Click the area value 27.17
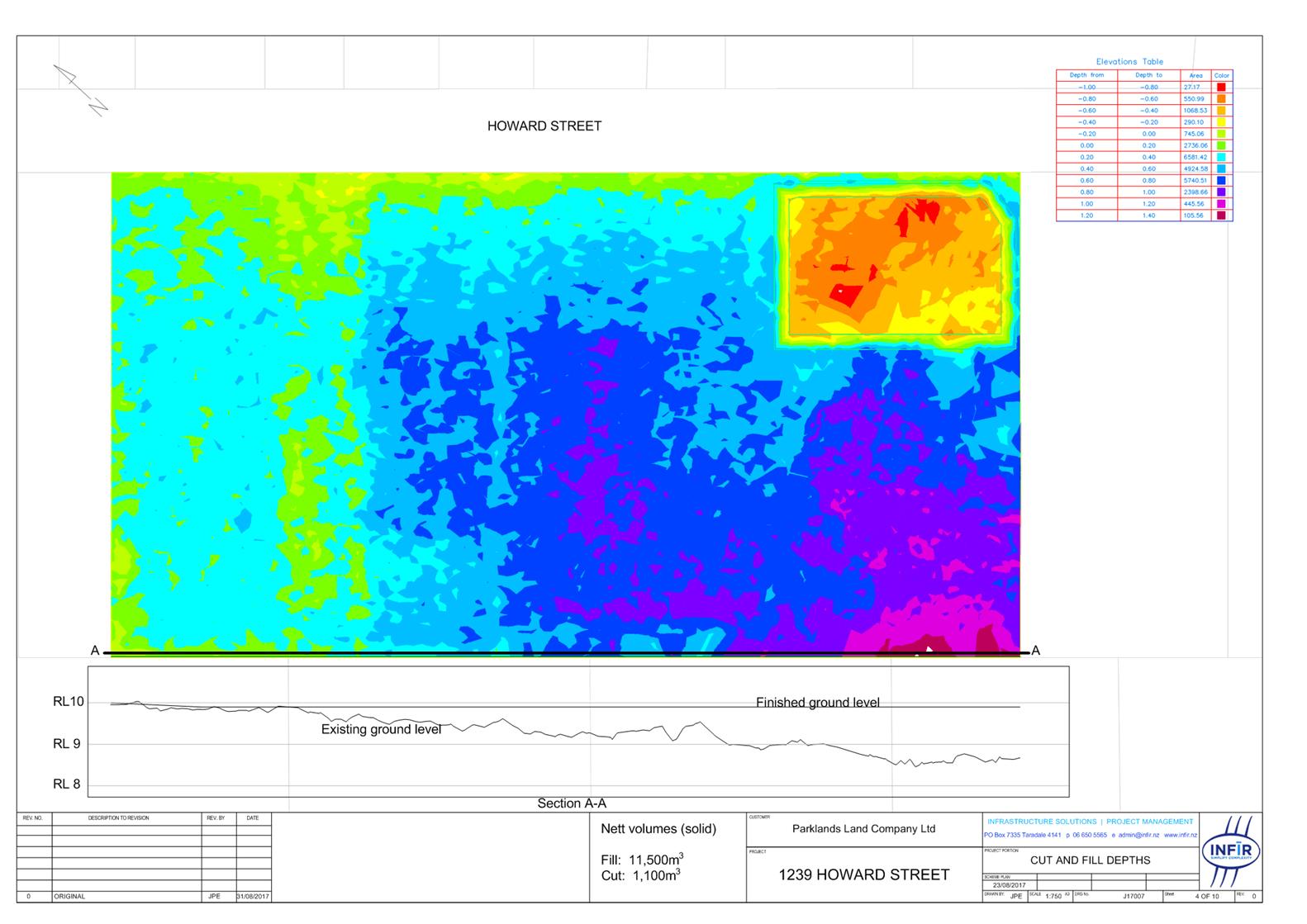The width and height of the screenshot is (1307, 924). point(1191,87)
